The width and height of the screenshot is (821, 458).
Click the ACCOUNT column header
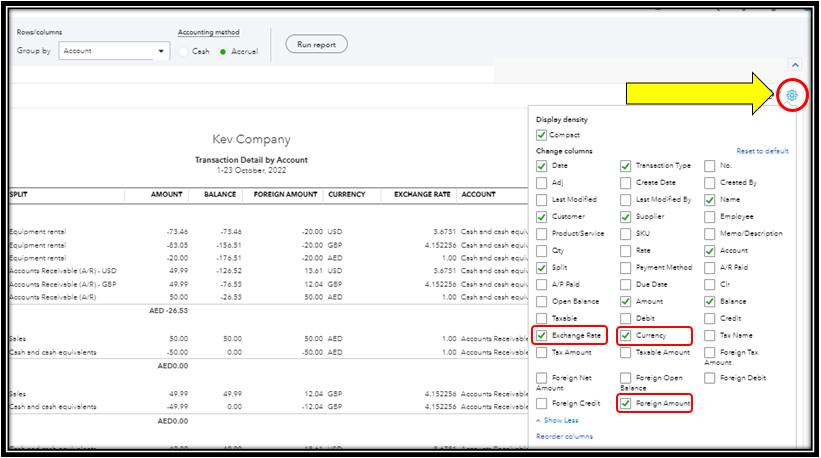pos(478,194)
